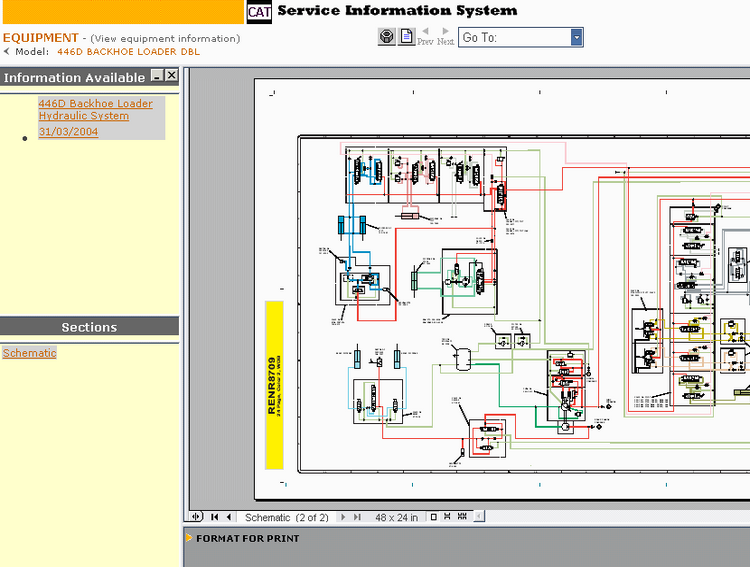Click the document page icon
The width and height of the screenshot is (750, 567).
[x=407, y=37]
